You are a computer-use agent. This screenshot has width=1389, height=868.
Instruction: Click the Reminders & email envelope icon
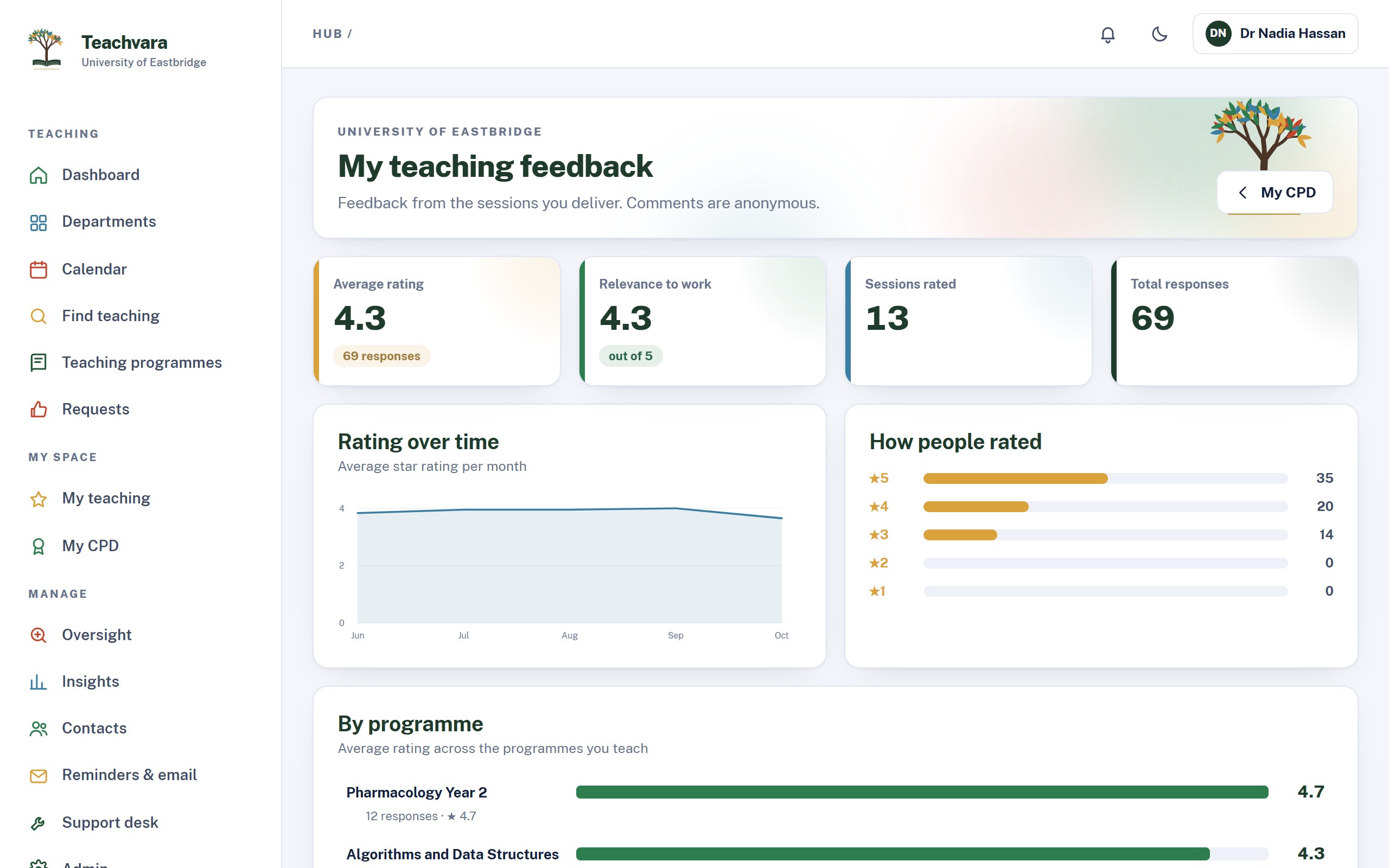coord(39,776)
